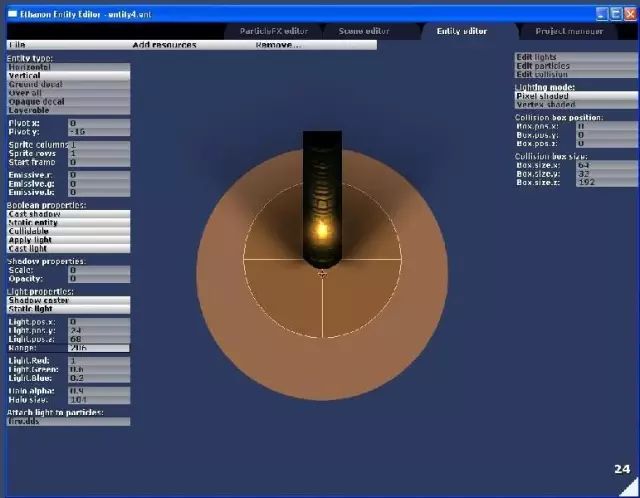This screenshot has height=498, width=640.
Task: Toggle the Collidable property
Action: pos(69,231)
